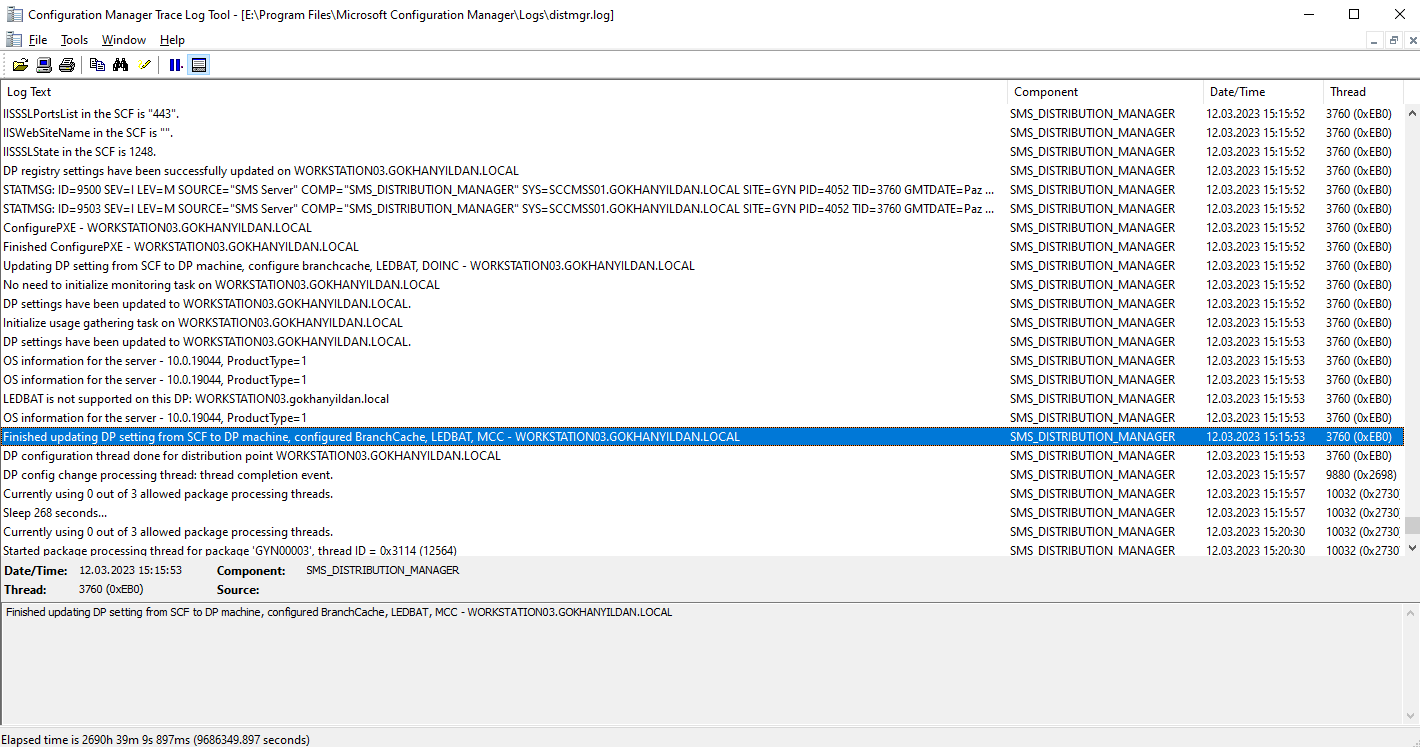Print the log using the printer icon
Image resolution: width=1420 pixels, height=747 pixels.
point(67,65)
